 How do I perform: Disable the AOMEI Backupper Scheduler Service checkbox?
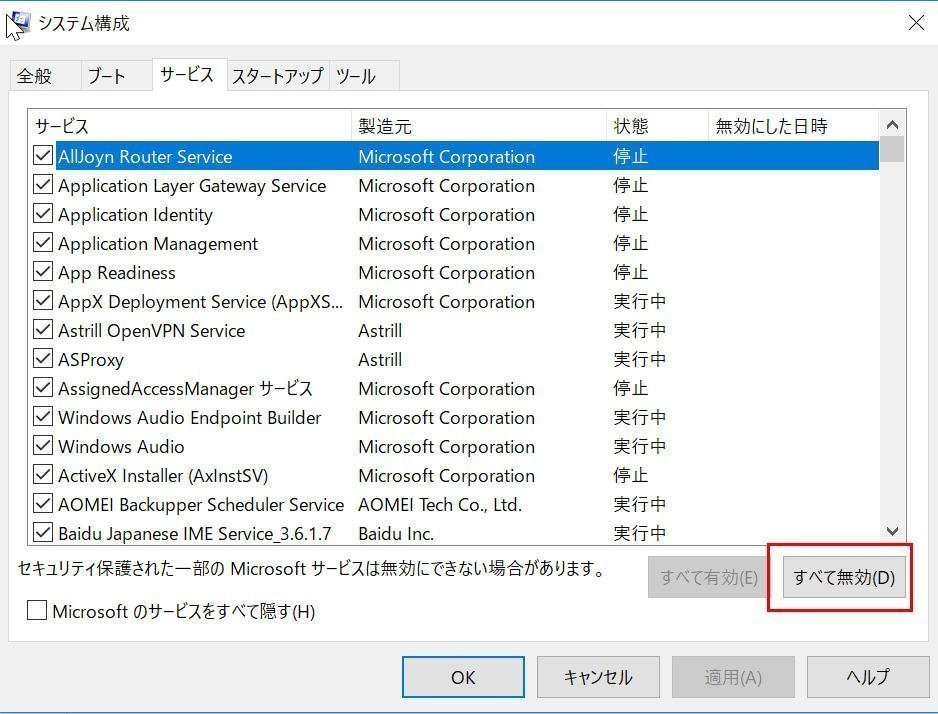(43, 504)
